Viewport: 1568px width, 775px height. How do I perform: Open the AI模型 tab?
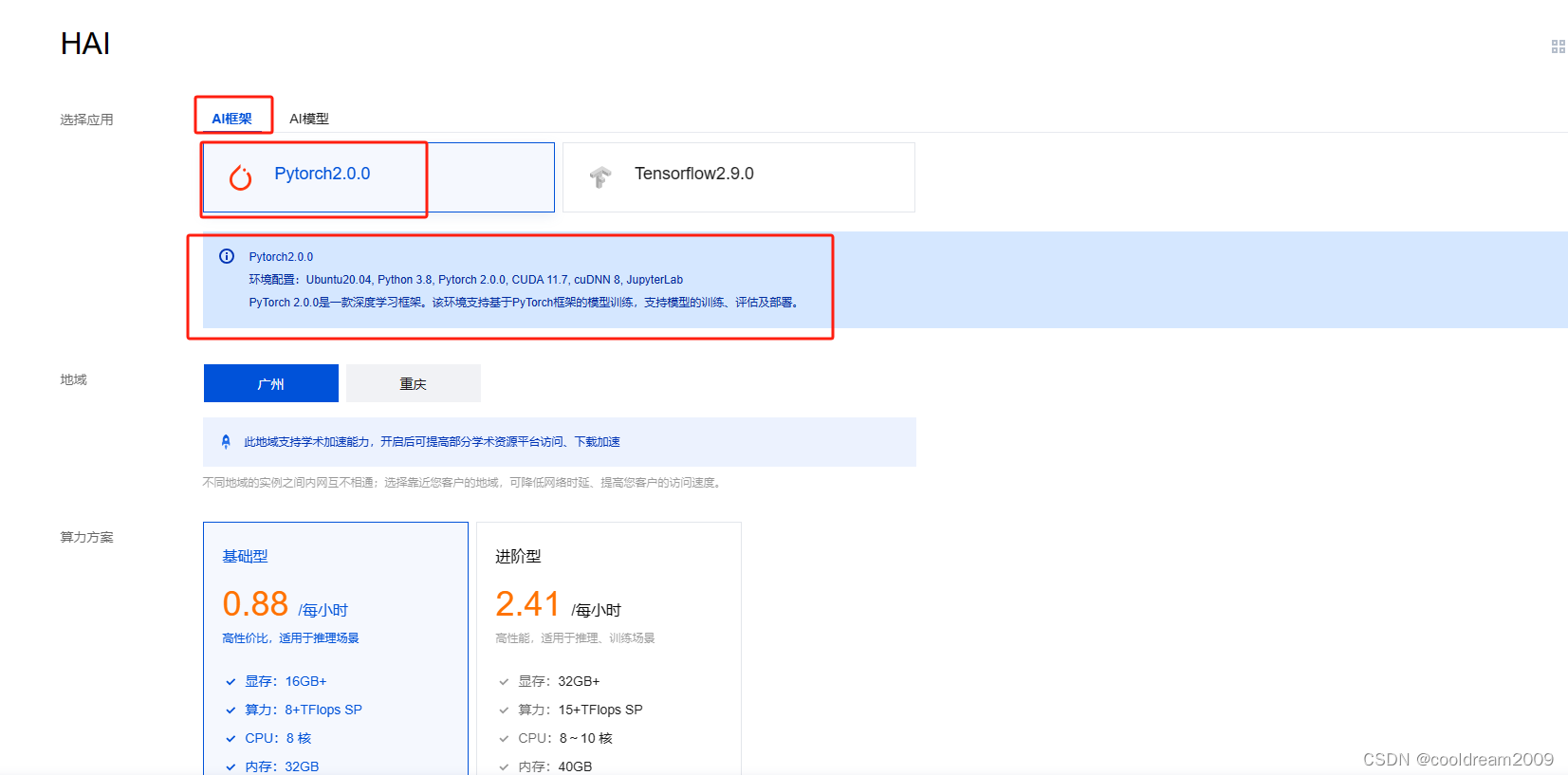pos(309,119)
